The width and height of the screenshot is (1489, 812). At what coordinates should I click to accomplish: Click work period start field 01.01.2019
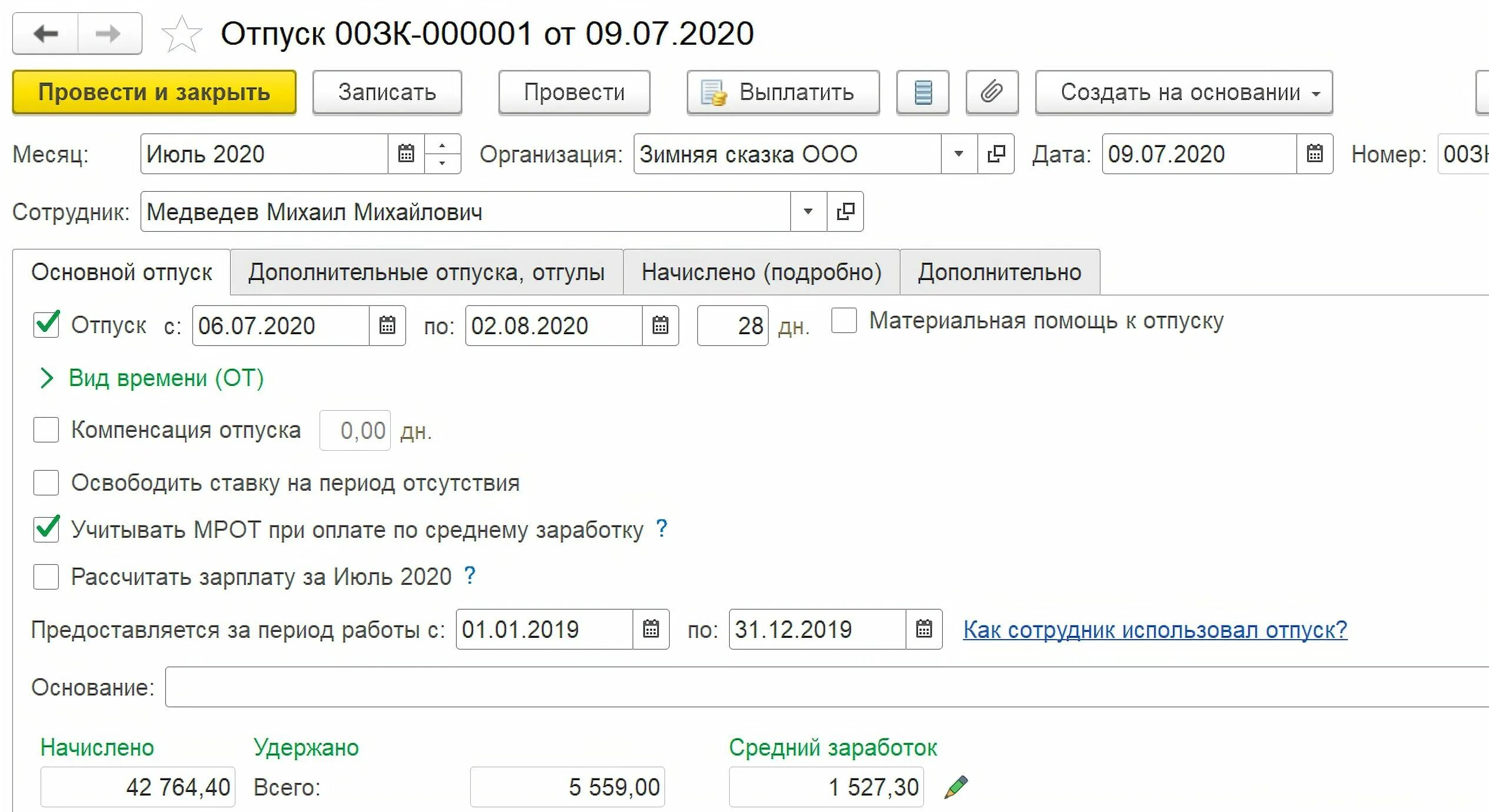[x=544, y=629]
